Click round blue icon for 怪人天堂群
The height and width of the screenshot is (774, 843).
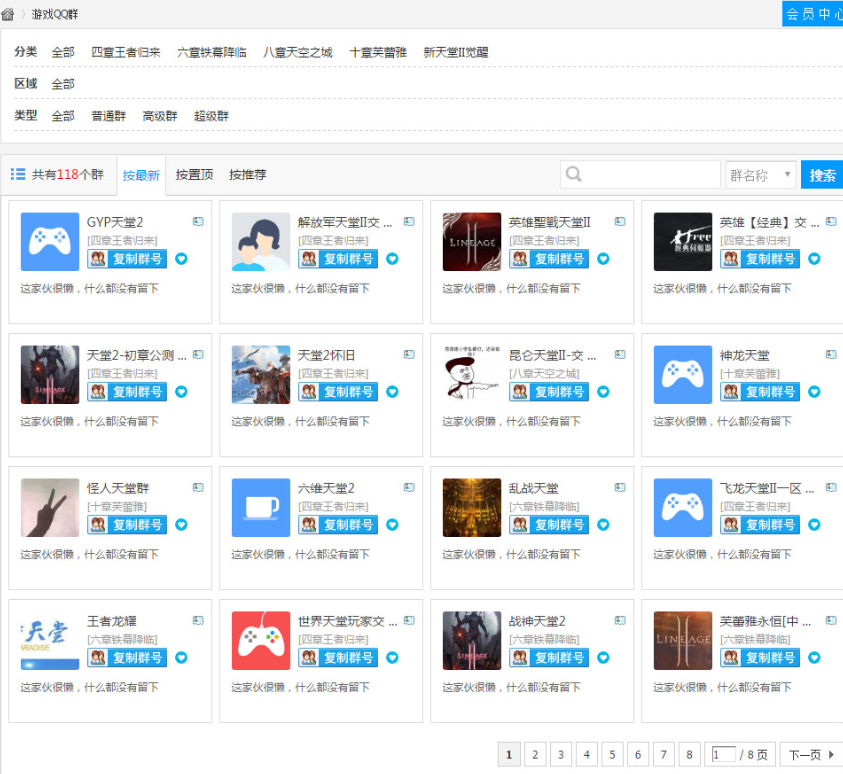point(182,525)
